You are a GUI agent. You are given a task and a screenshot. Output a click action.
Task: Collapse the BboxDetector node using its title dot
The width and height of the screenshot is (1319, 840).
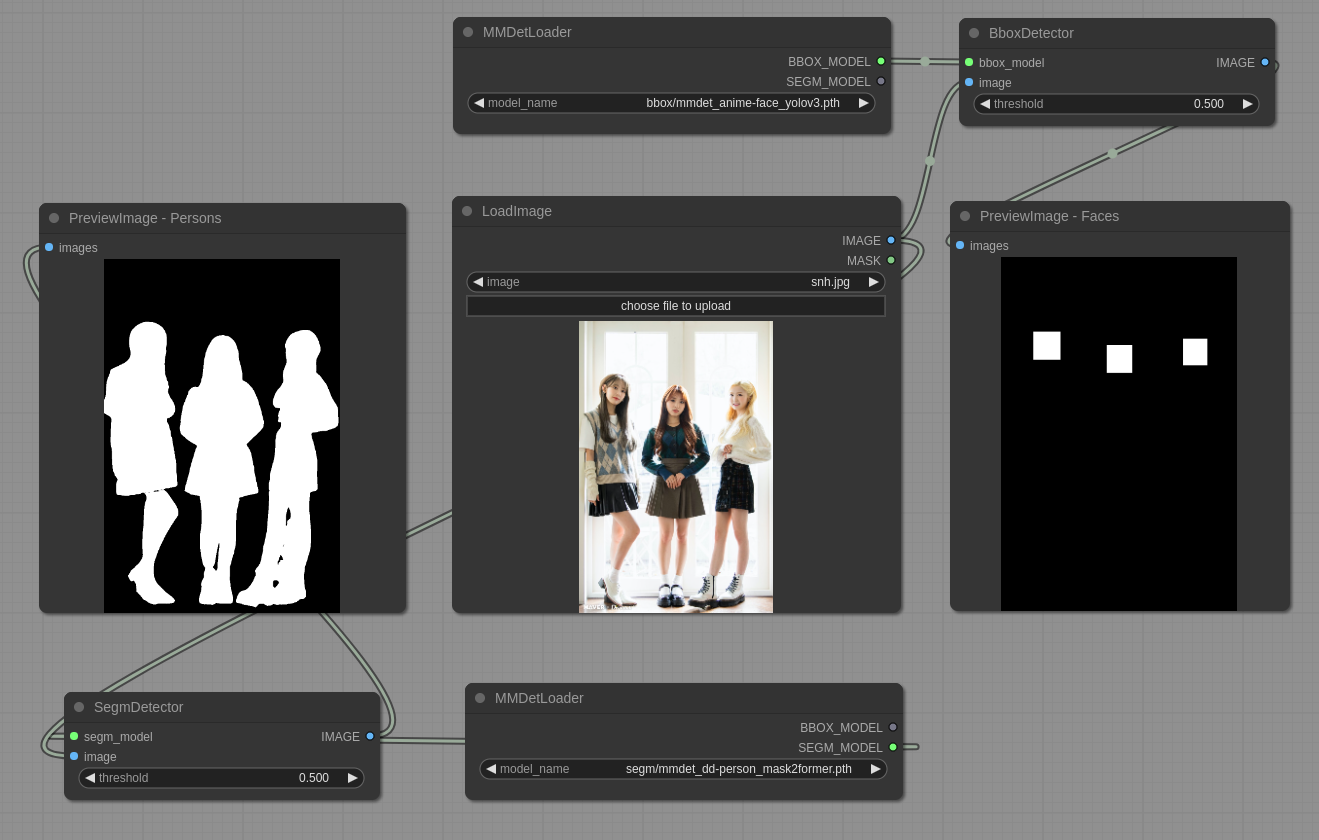tap(974, 33)
